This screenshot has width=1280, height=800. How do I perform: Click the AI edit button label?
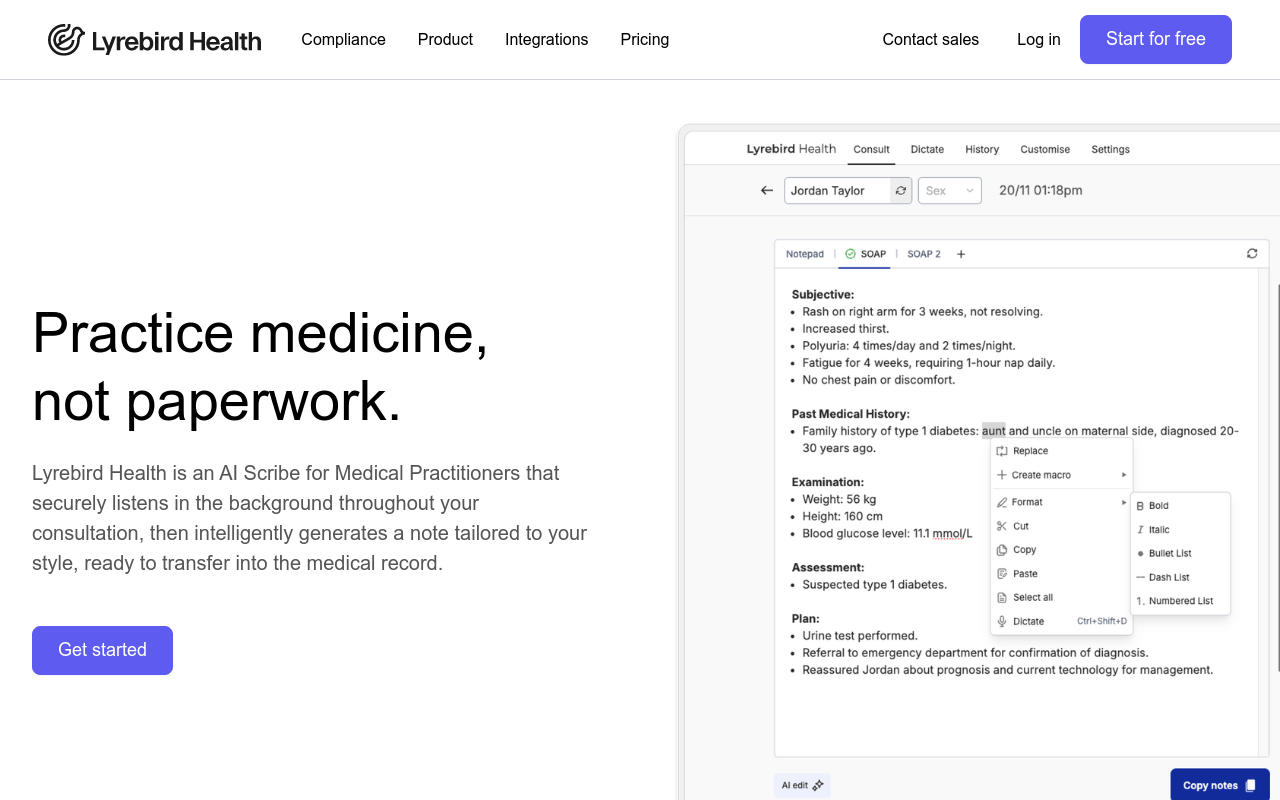(x=795, y=786)
